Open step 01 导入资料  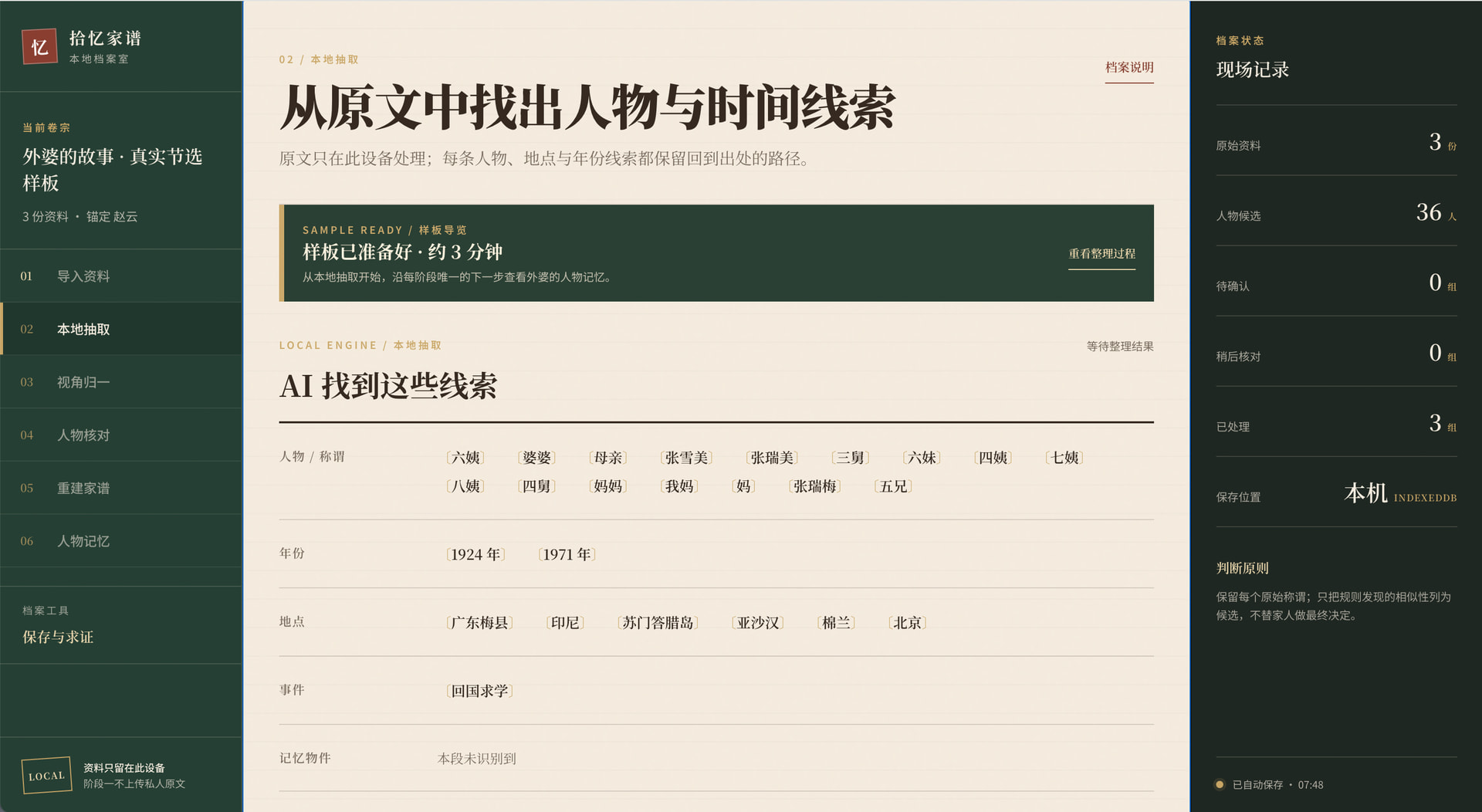click(121, 276)
